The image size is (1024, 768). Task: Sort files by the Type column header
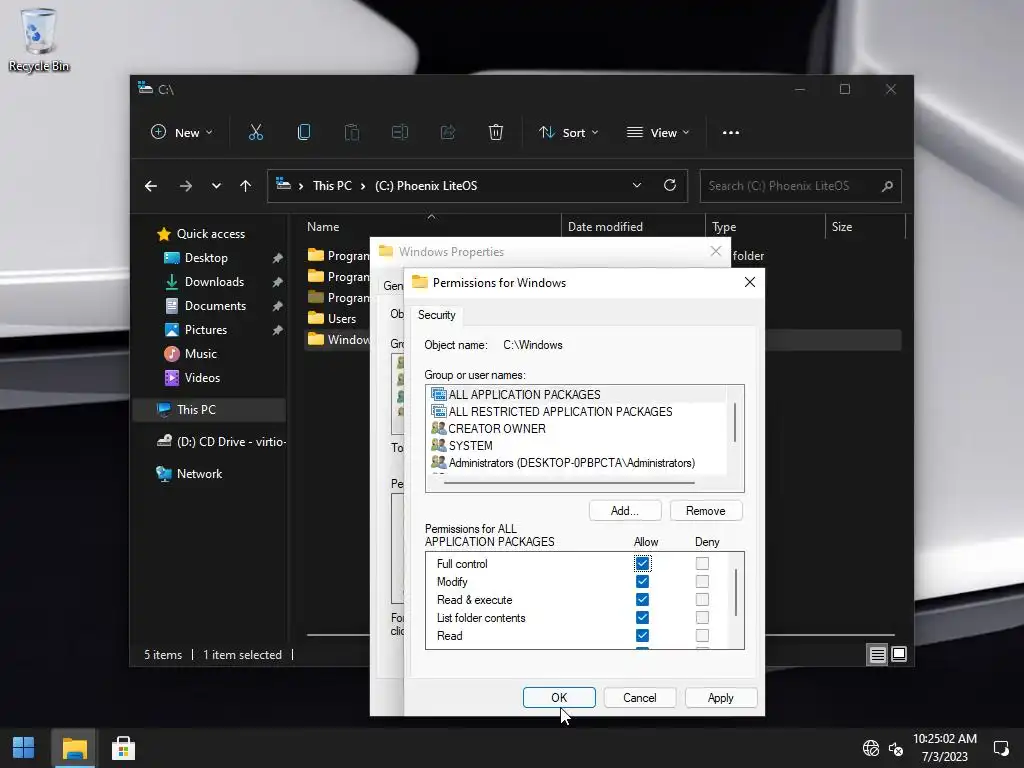765,227
